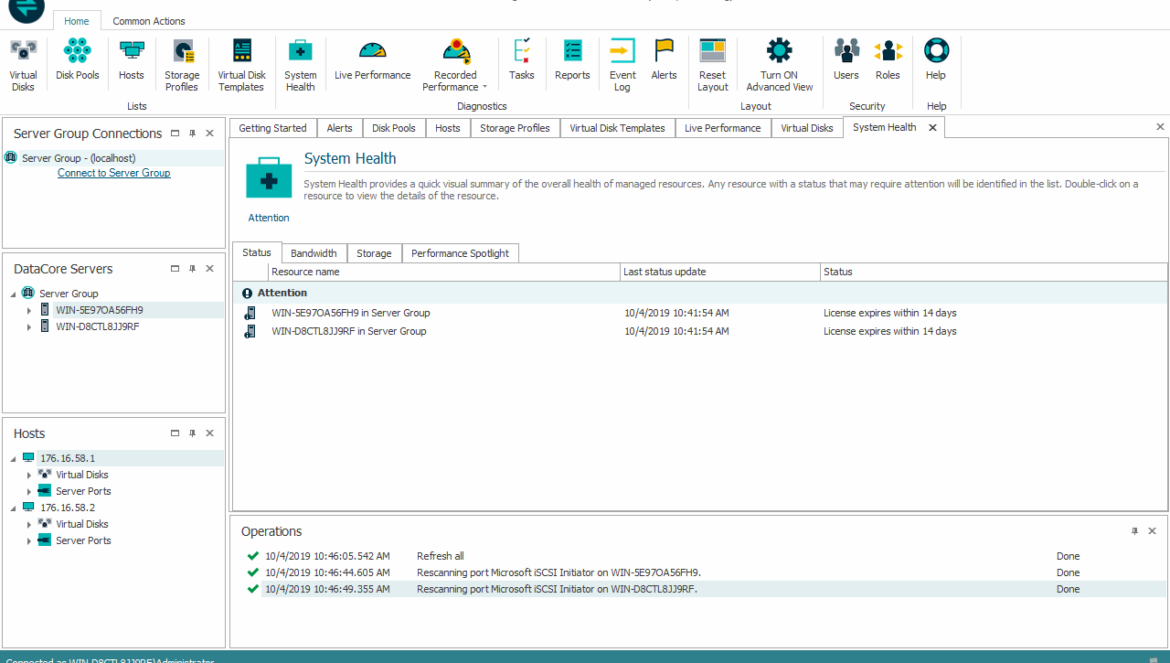Expand server WIN-D8CTL8JJ9RF node
This screenshot has width=1170, height=663.
click(29, 327)
